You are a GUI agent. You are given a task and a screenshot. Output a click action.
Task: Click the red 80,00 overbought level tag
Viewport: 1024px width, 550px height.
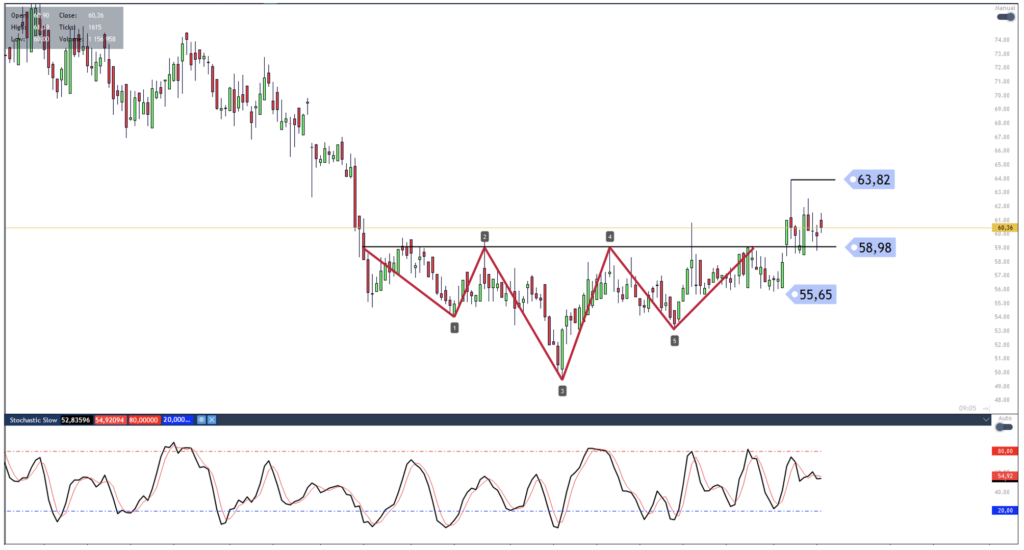pos(1005,451)
